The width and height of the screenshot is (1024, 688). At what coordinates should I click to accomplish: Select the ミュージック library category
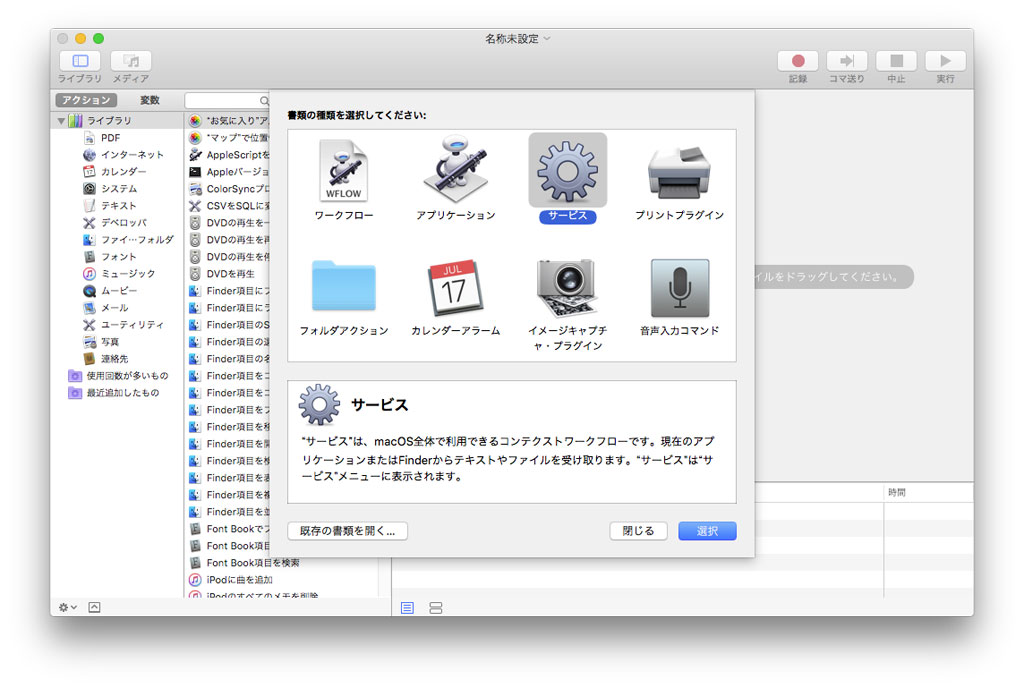[118, 274]
